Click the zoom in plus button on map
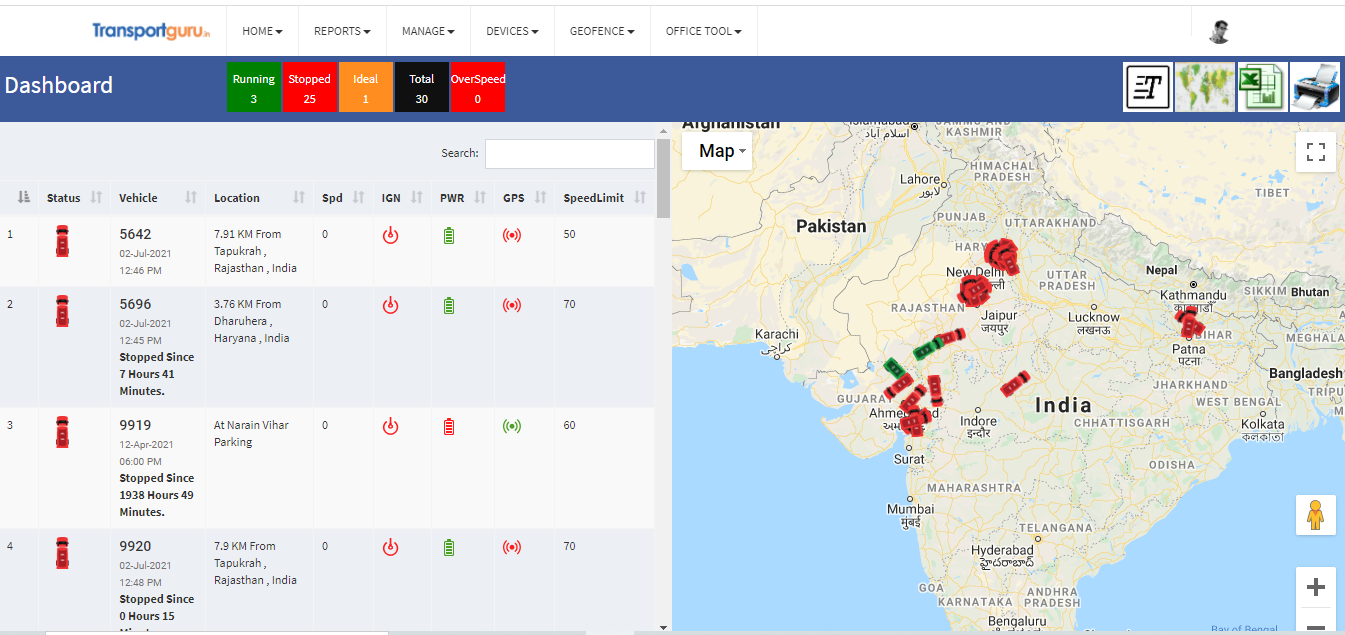1345x635 pixels. [1316, 587]
